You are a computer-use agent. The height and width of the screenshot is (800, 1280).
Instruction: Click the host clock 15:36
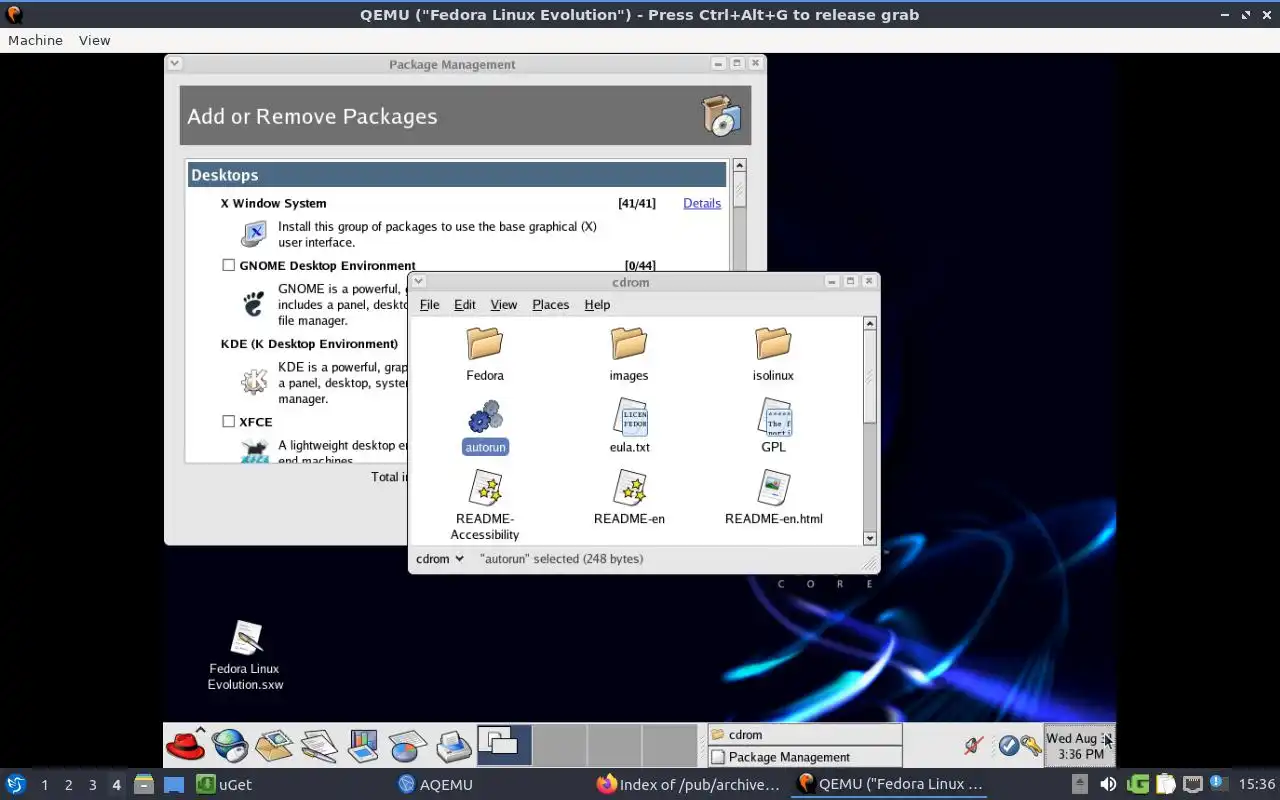(x=1256, y=784)
